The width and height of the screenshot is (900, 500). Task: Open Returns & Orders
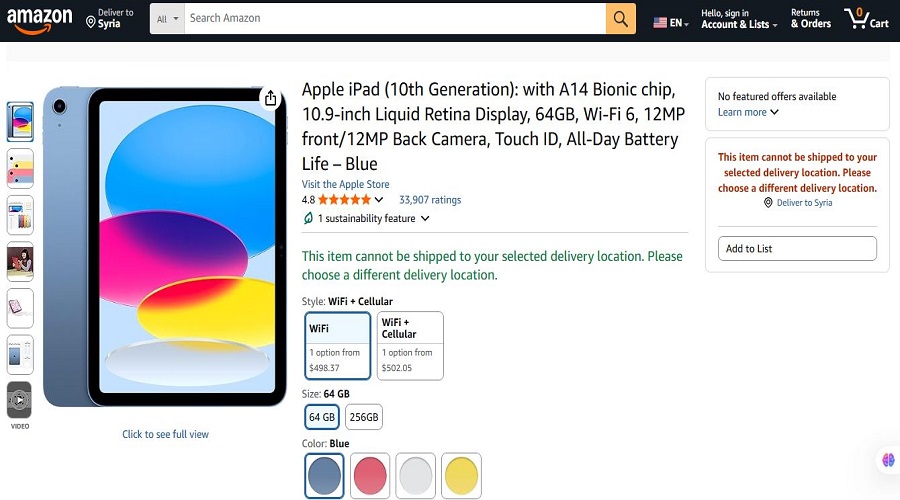point(810,19)
